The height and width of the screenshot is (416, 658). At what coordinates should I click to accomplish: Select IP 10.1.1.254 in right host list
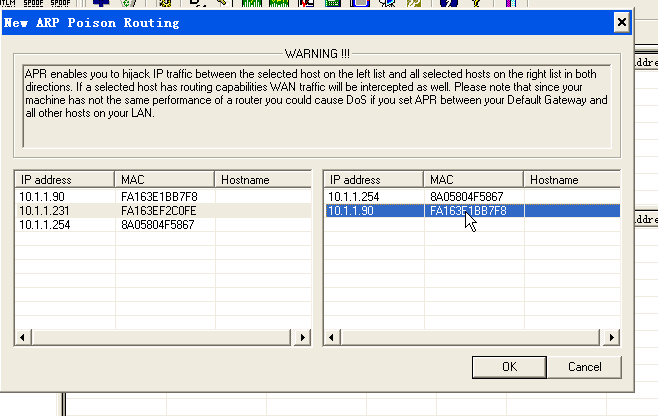click(353, 196)
